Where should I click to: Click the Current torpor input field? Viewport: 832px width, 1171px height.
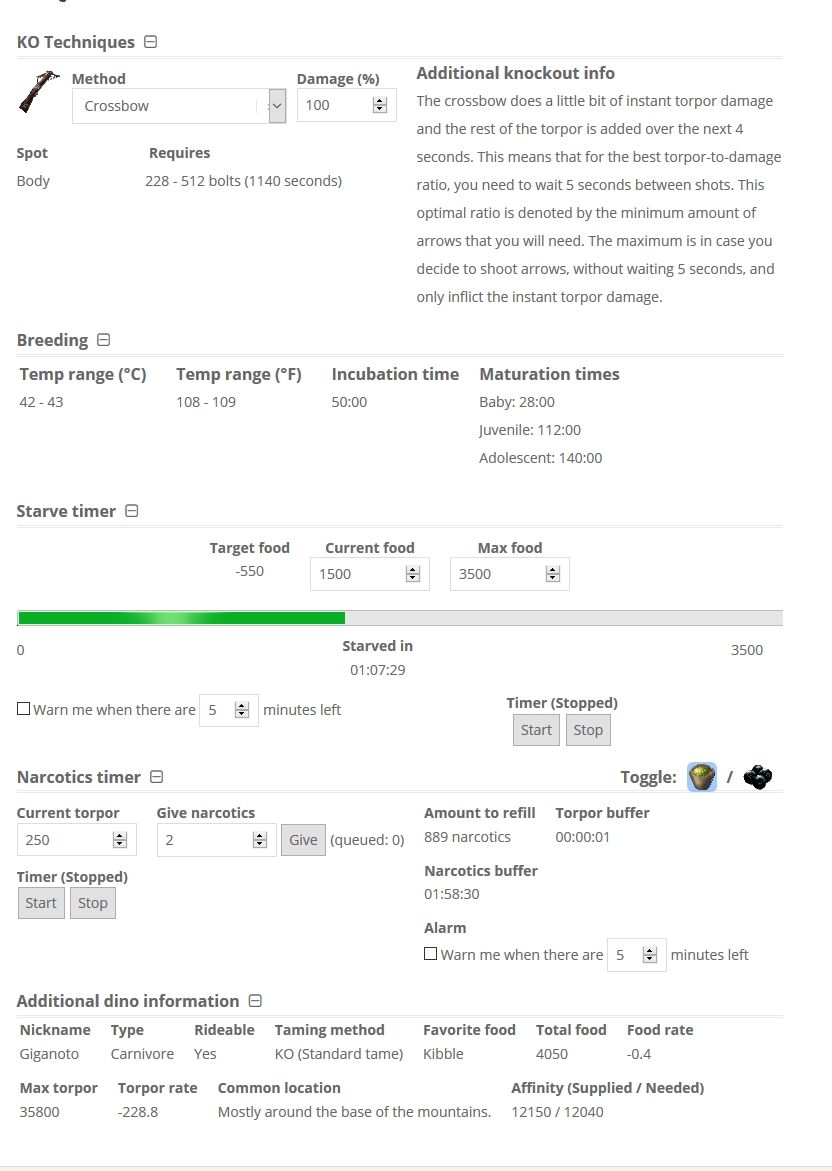pyautogui.click(x=76, y=839)
